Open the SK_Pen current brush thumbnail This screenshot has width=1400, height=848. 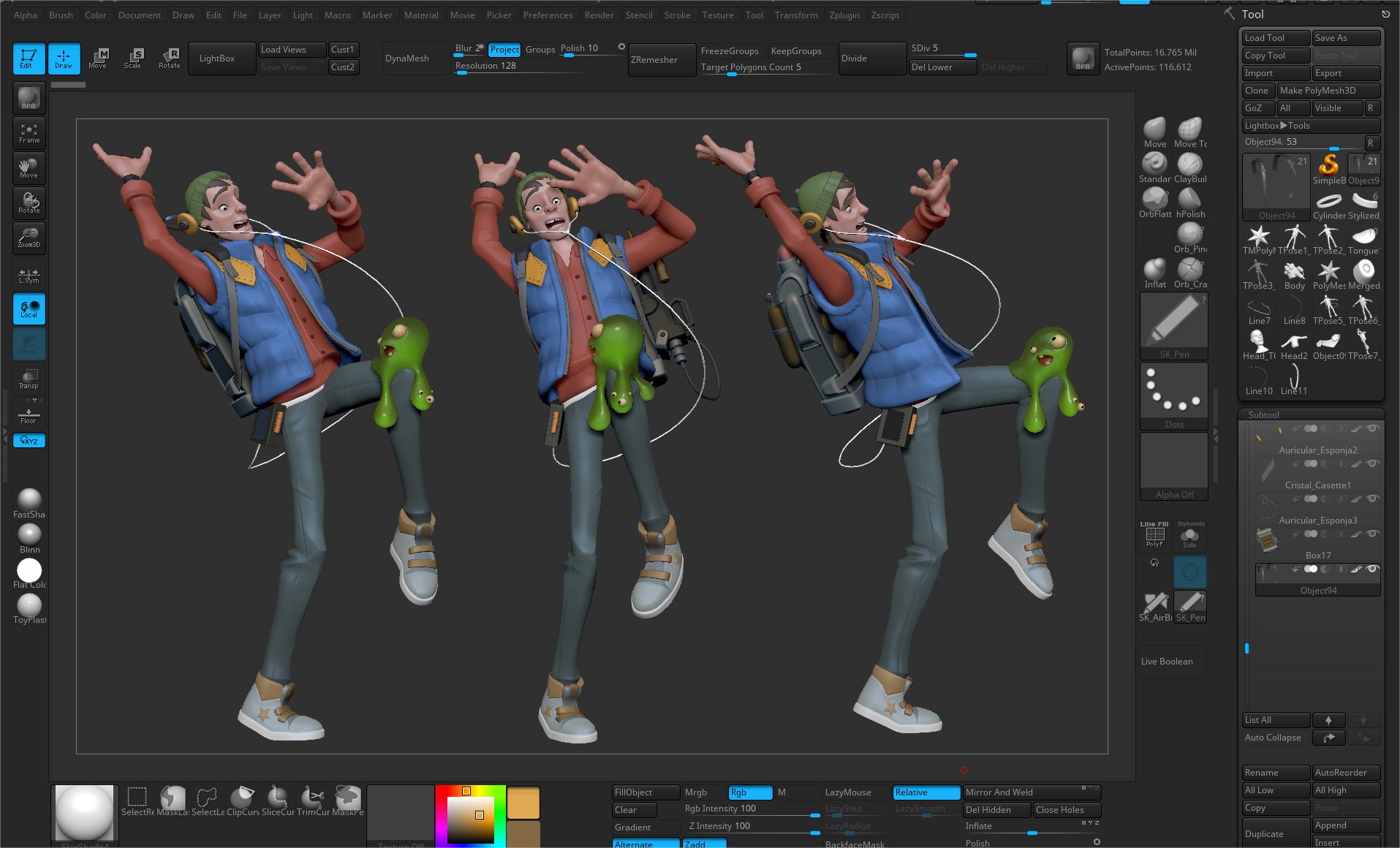point(1174,326)
